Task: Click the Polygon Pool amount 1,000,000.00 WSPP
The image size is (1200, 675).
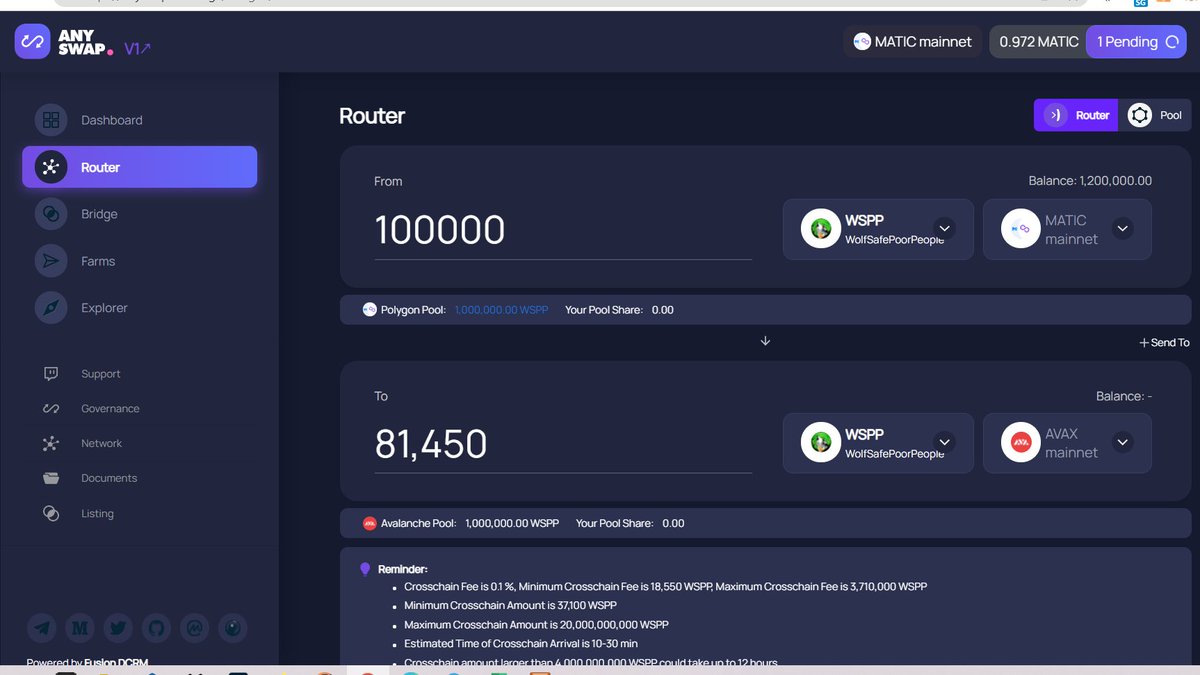Action: pyautogui.click(x=501, y=310)
